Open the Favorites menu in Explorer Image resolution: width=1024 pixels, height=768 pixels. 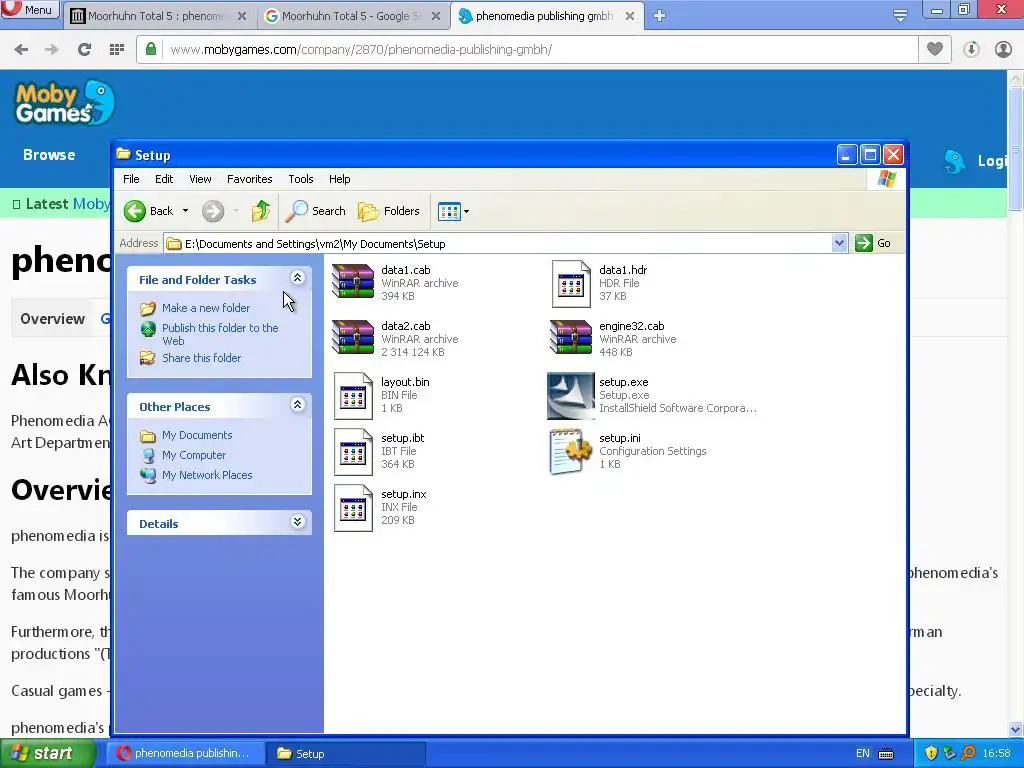249,179
